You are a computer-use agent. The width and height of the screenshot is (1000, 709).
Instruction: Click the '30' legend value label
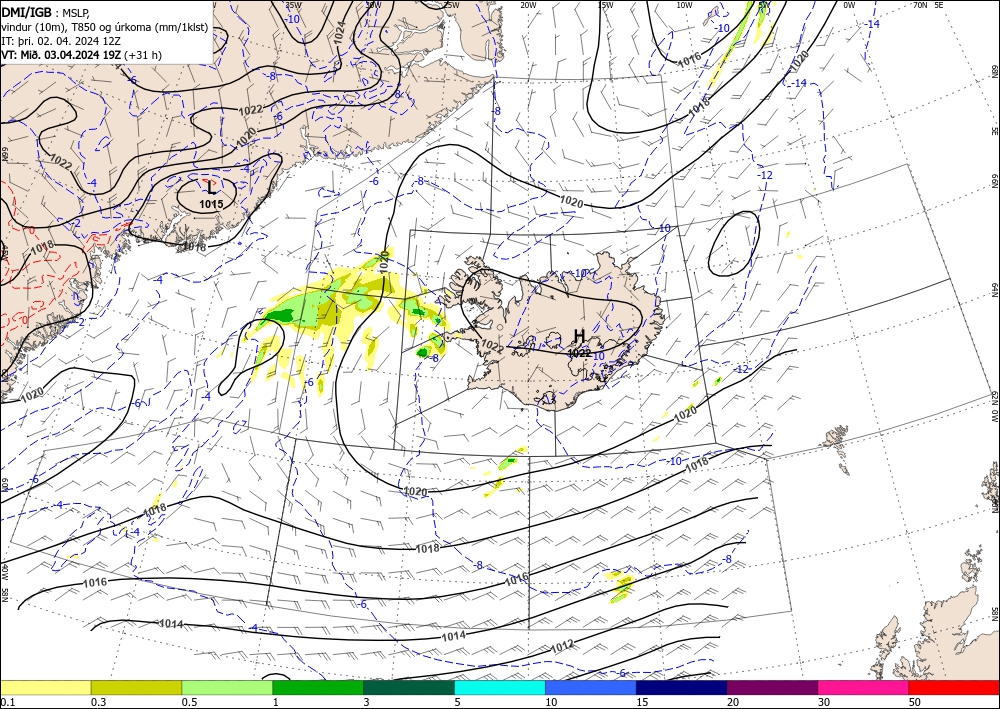point(824,702)
